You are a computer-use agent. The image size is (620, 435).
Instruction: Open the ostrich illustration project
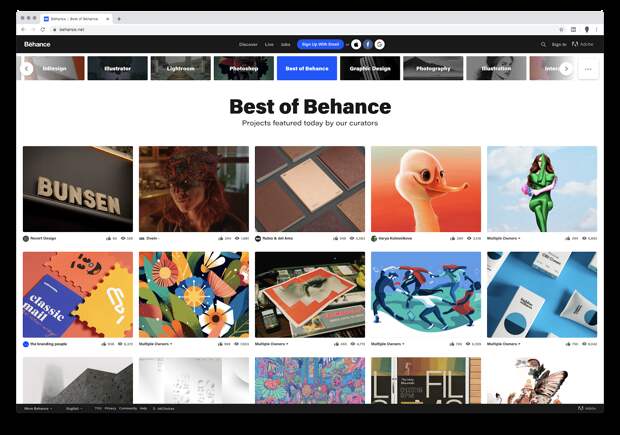(x=426, y=189)
